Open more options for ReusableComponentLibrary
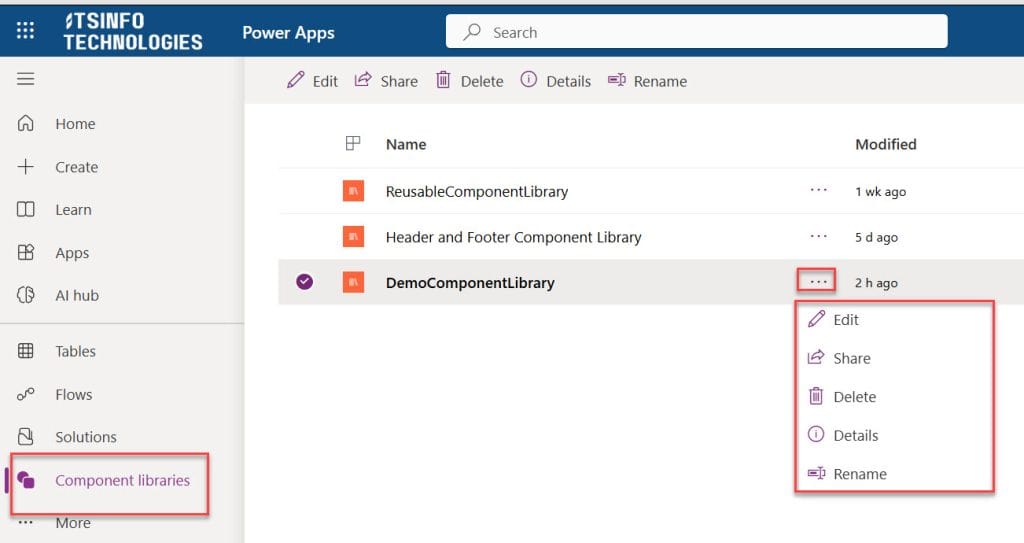 [x=818, y=190]
